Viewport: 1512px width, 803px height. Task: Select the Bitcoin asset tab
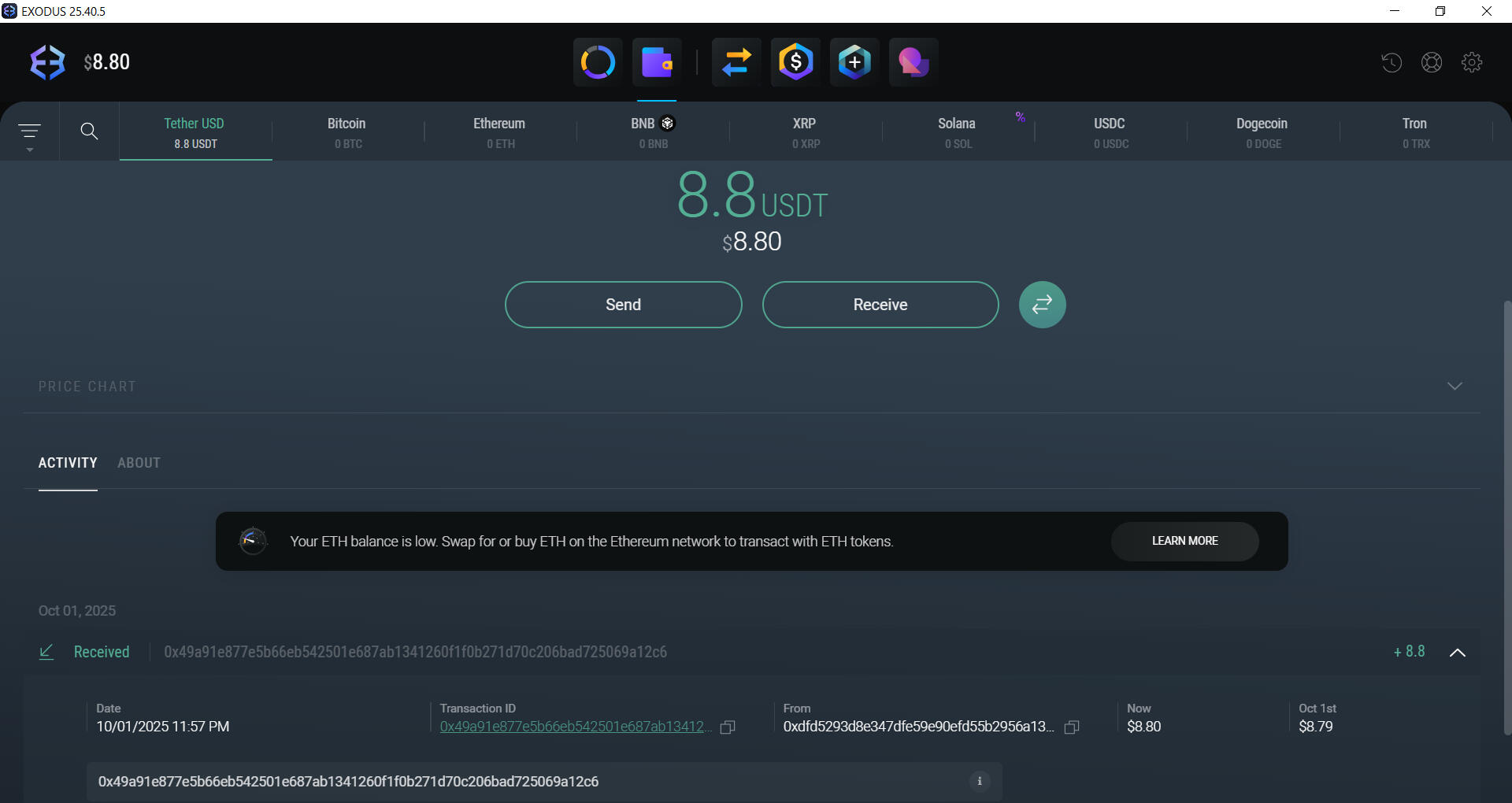tap(346, 131)
